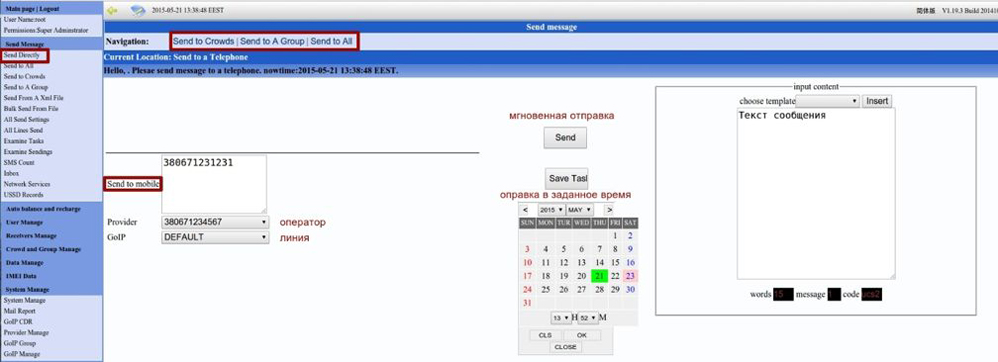Click the Send button
998x362 pixels.
[x=565, y=138]
